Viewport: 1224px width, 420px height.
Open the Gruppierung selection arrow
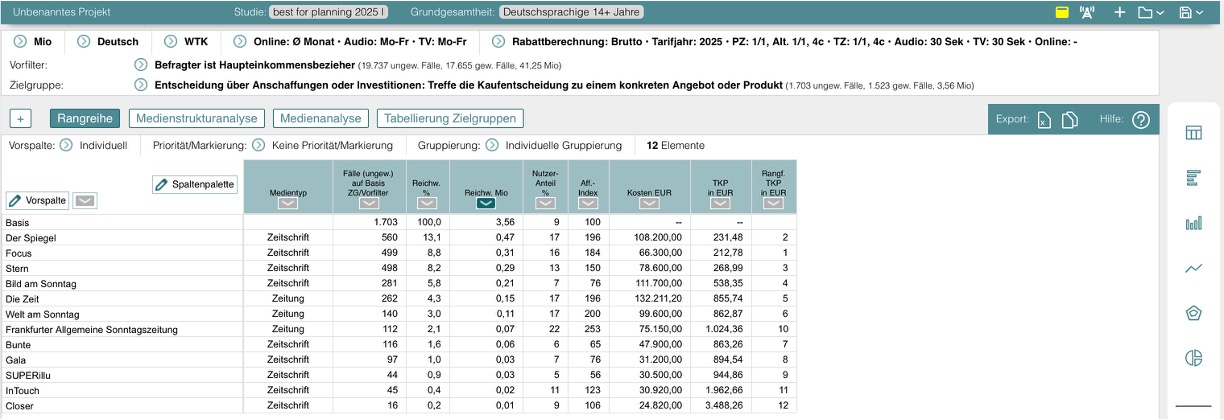492,145
